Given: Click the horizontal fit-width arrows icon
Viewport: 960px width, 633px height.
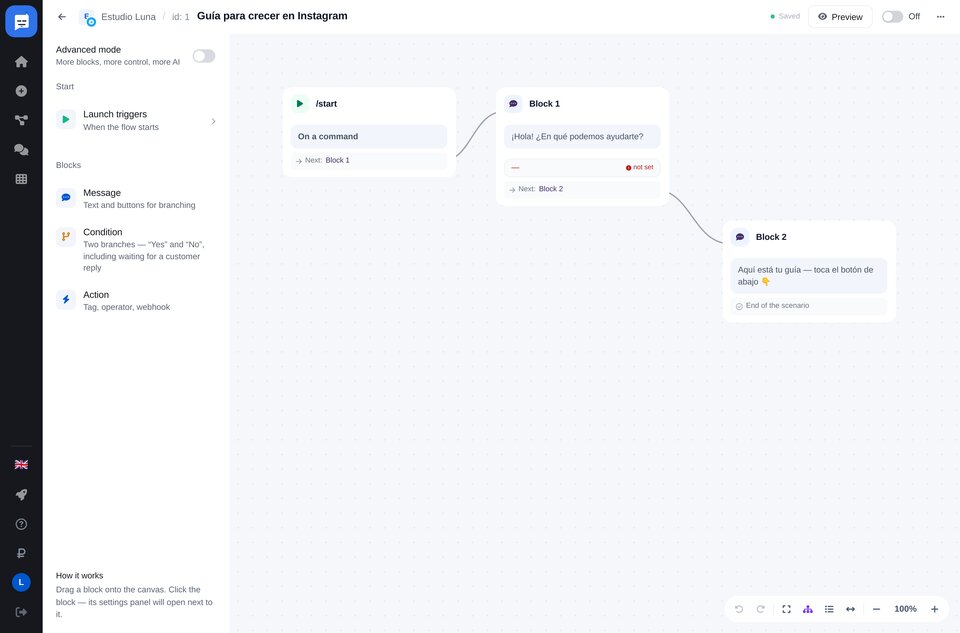Looking at the screenshot, I should (x=850, y=609).
